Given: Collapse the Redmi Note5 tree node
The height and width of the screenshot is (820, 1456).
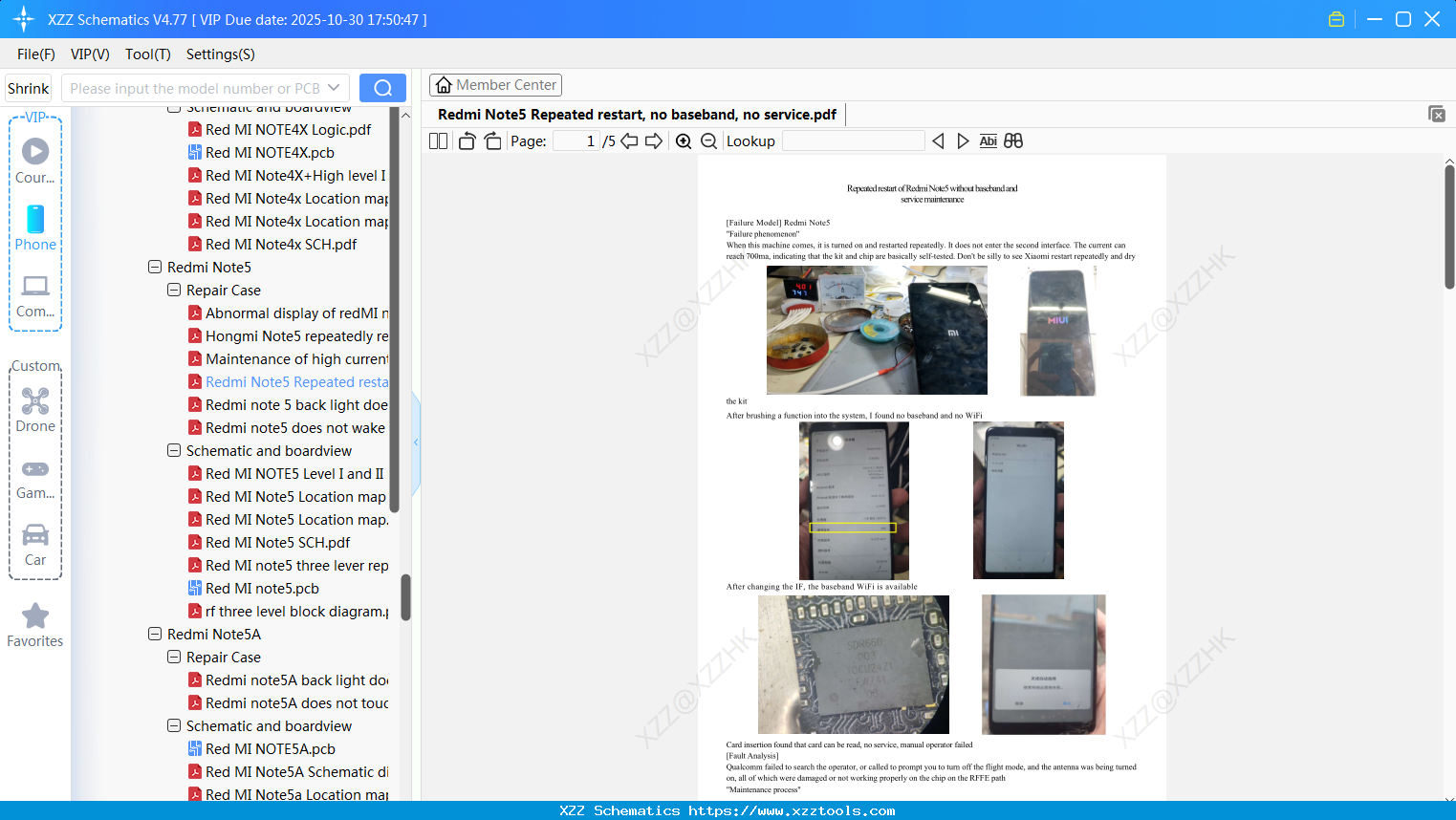Looking at the screenshot, I should 154,267.
